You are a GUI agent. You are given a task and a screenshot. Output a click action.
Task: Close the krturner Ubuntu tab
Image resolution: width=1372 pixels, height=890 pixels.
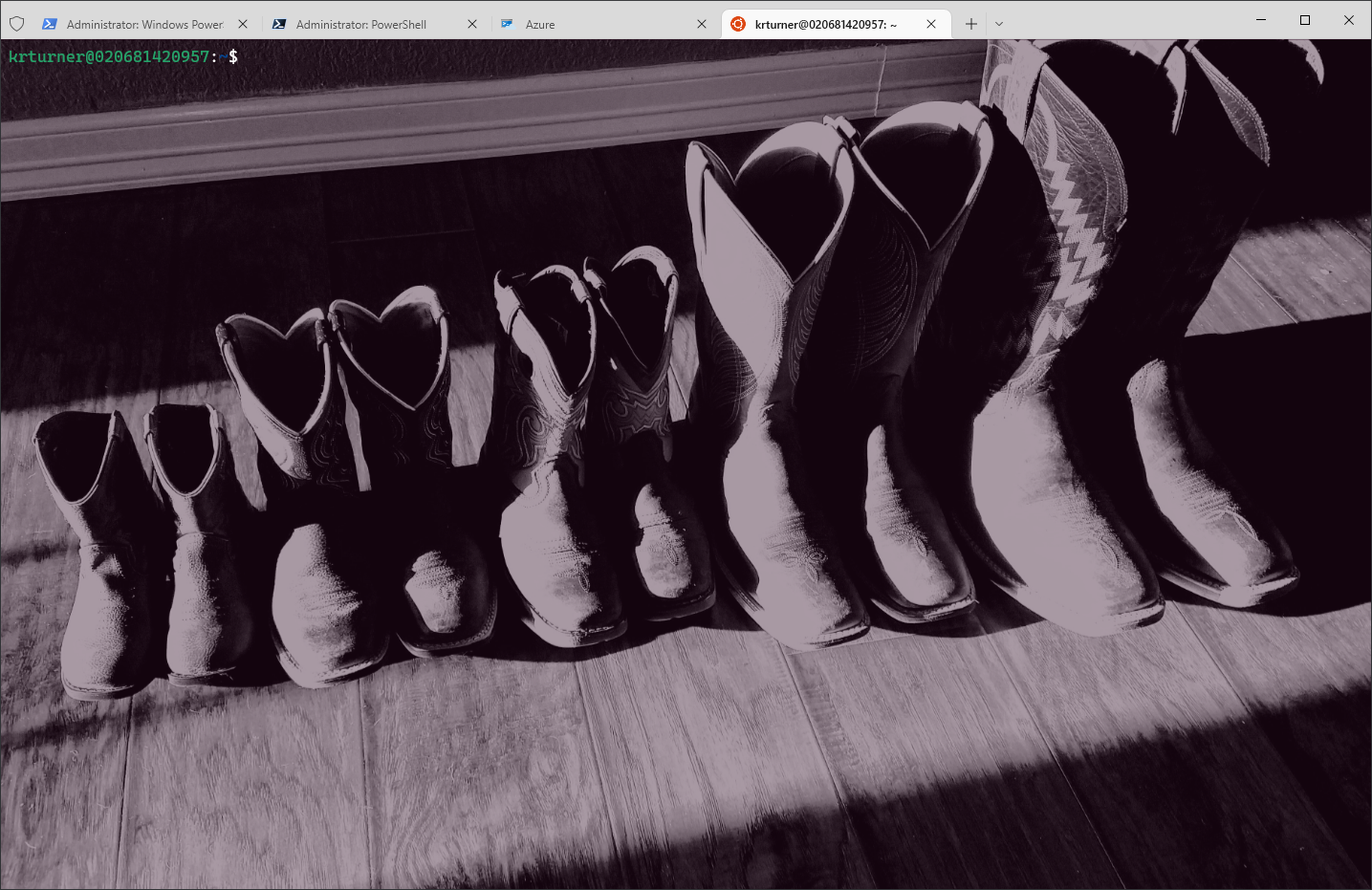(x=931, y=24)
